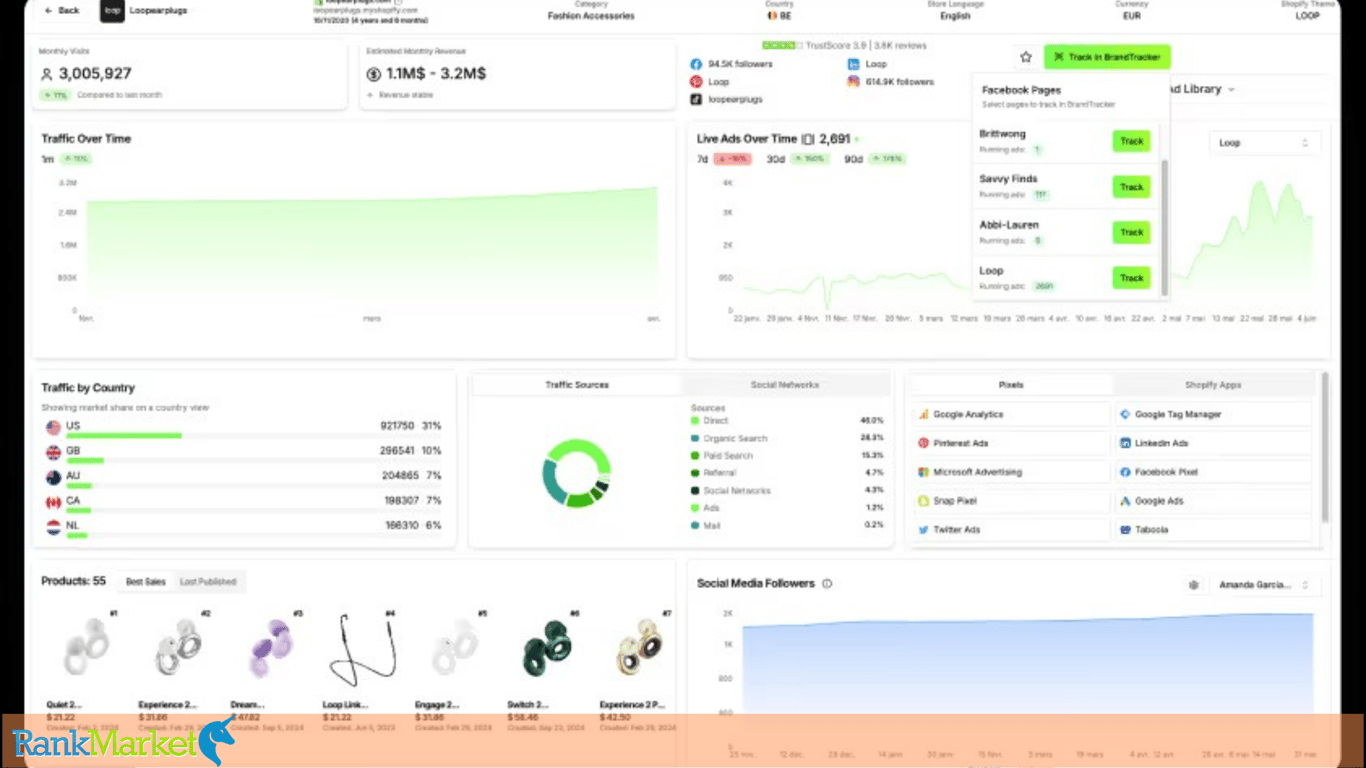Click the Pinterest Ads pixel icon
The width and height of the screenshot is (1366, 768).
pos(924,443)
